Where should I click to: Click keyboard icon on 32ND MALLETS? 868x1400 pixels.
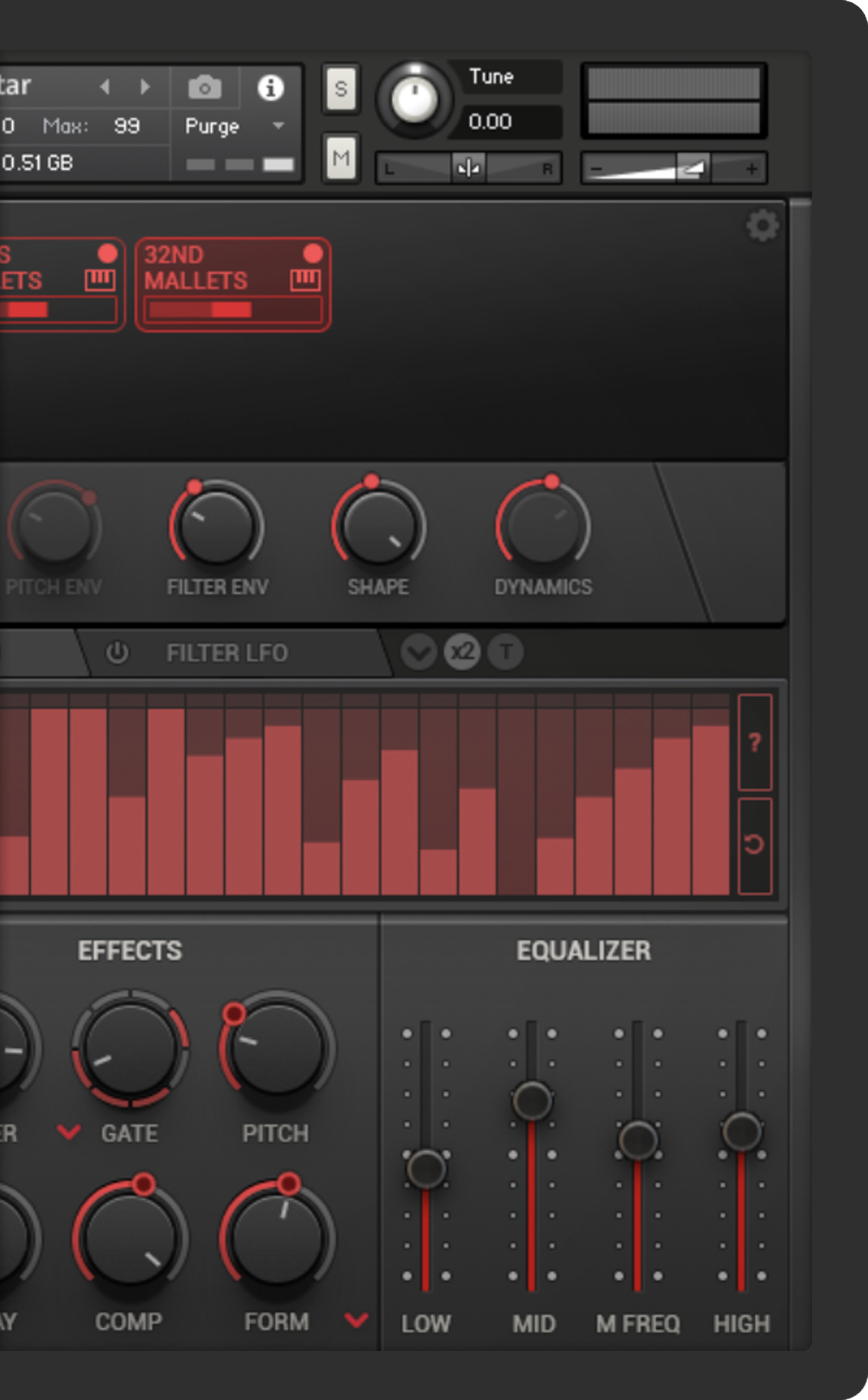coord(305,280)
